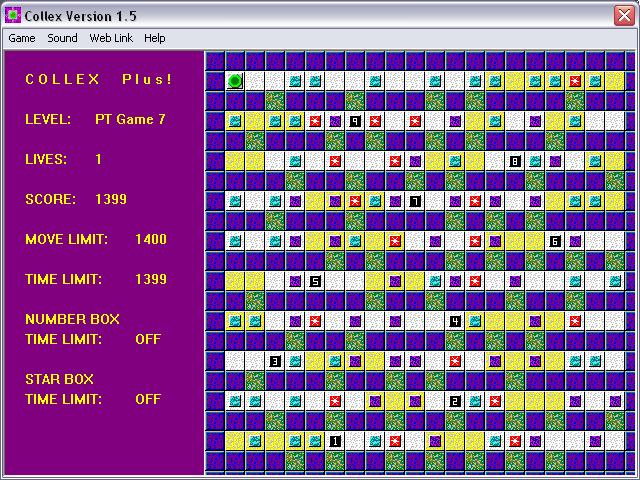Image resolution: width=640 pixels, height=480 pixels.
Task: Click the move limit value '1400'
Action: pos(151,239)
